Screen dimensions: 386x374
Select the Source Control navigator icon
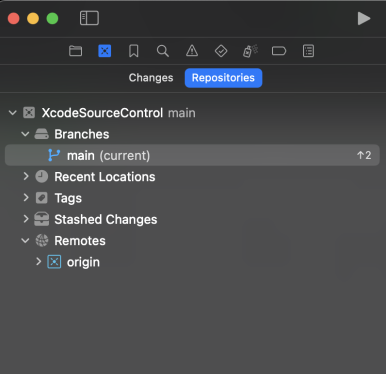point(105,51)
